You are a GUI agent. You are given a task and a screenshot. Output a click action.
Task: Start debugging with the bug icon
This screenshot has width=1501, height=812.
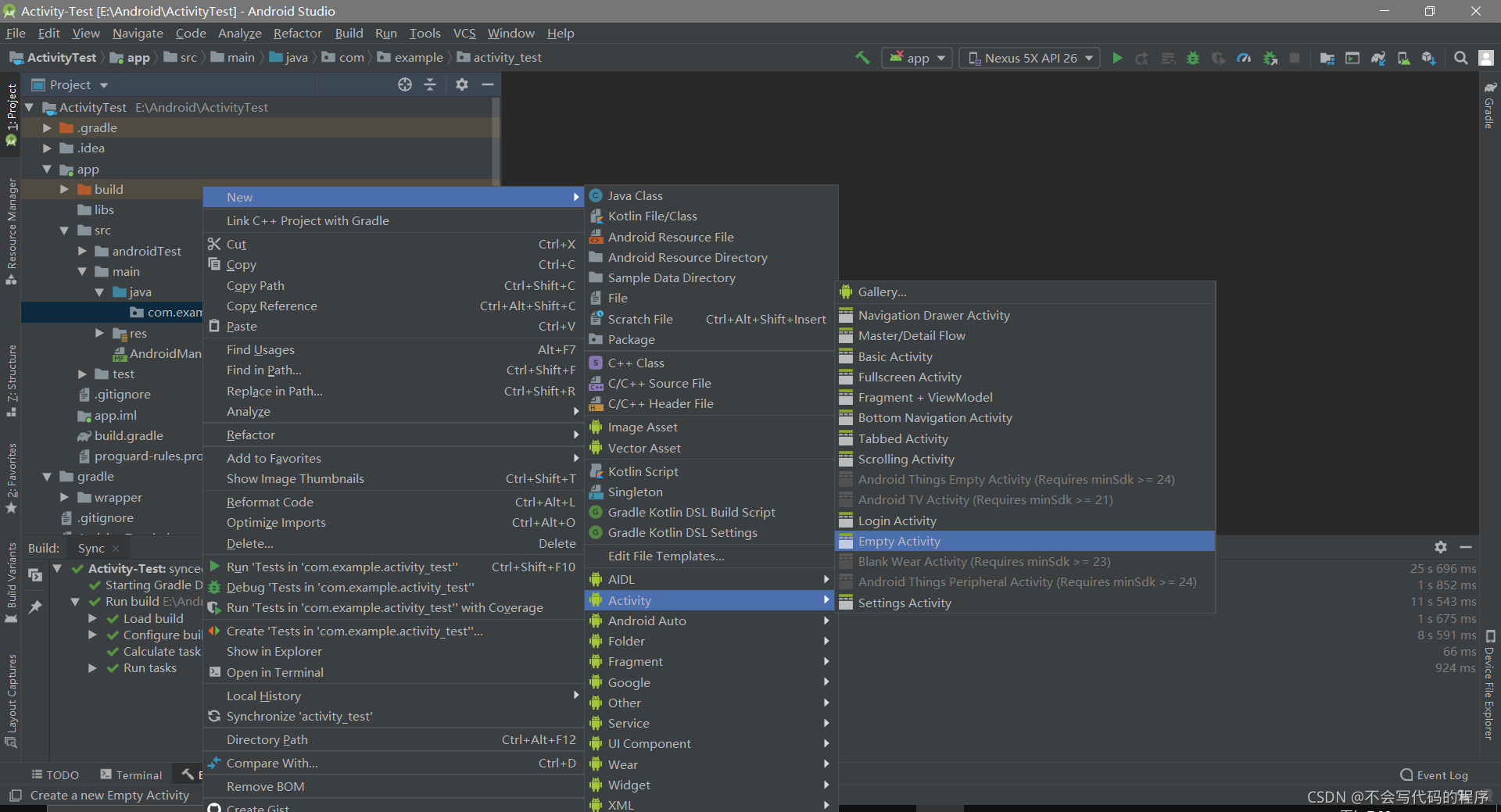(1193, 58)
